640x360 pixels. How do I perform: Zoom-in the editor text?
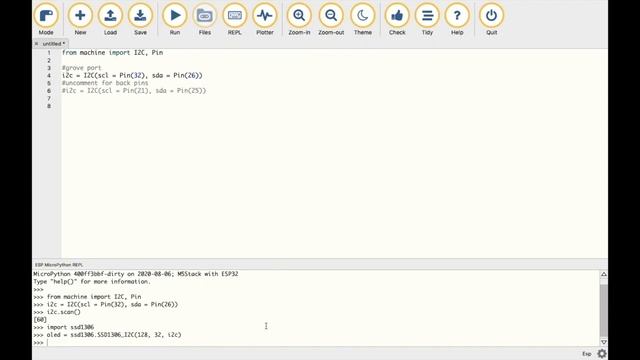tap(299, 19)
